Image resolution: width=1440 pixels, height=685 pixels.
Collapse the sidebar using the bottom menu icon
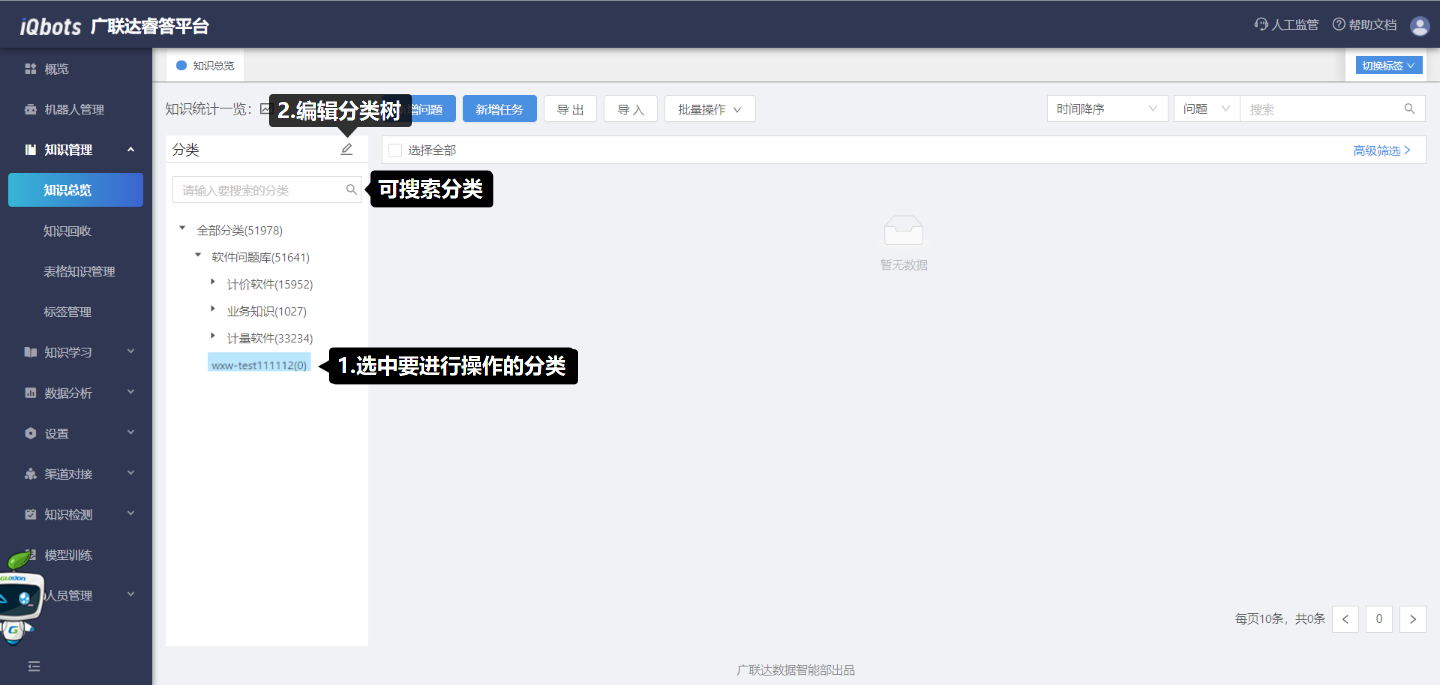point(34,666)
